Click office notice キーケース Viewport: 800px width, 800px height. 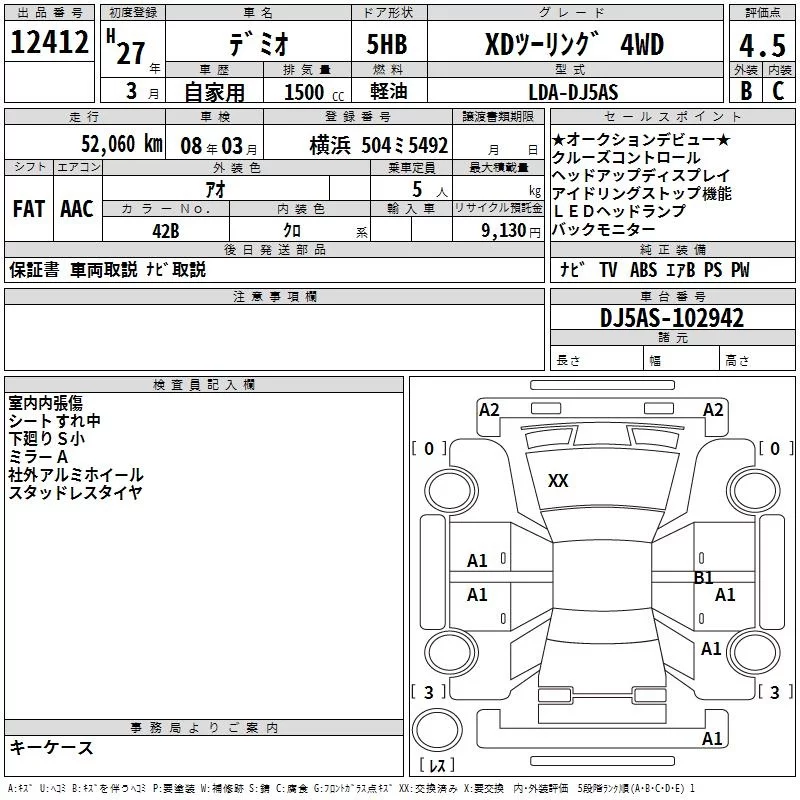(x=52, y=747)
